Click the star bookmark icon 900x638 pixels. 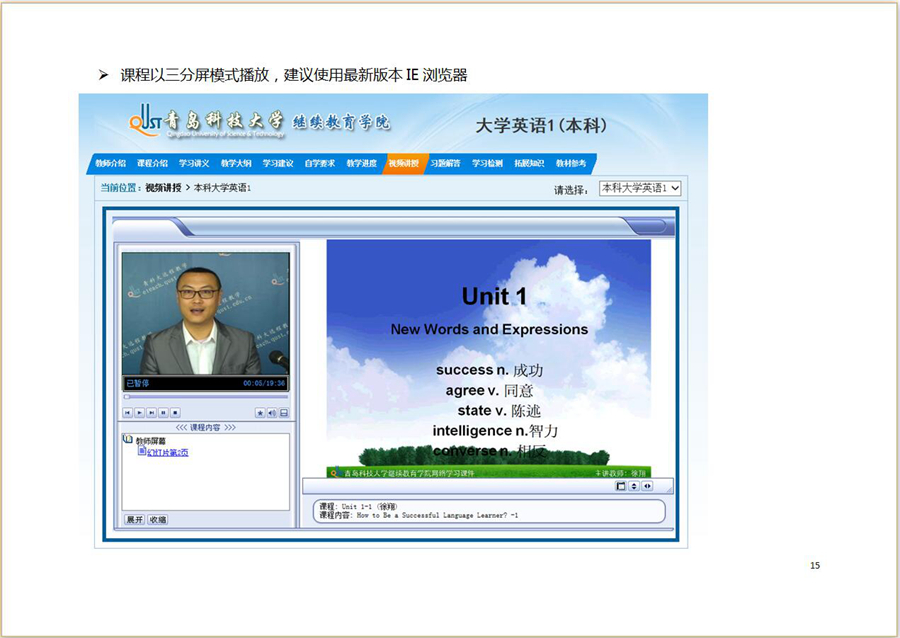(260, 412)
